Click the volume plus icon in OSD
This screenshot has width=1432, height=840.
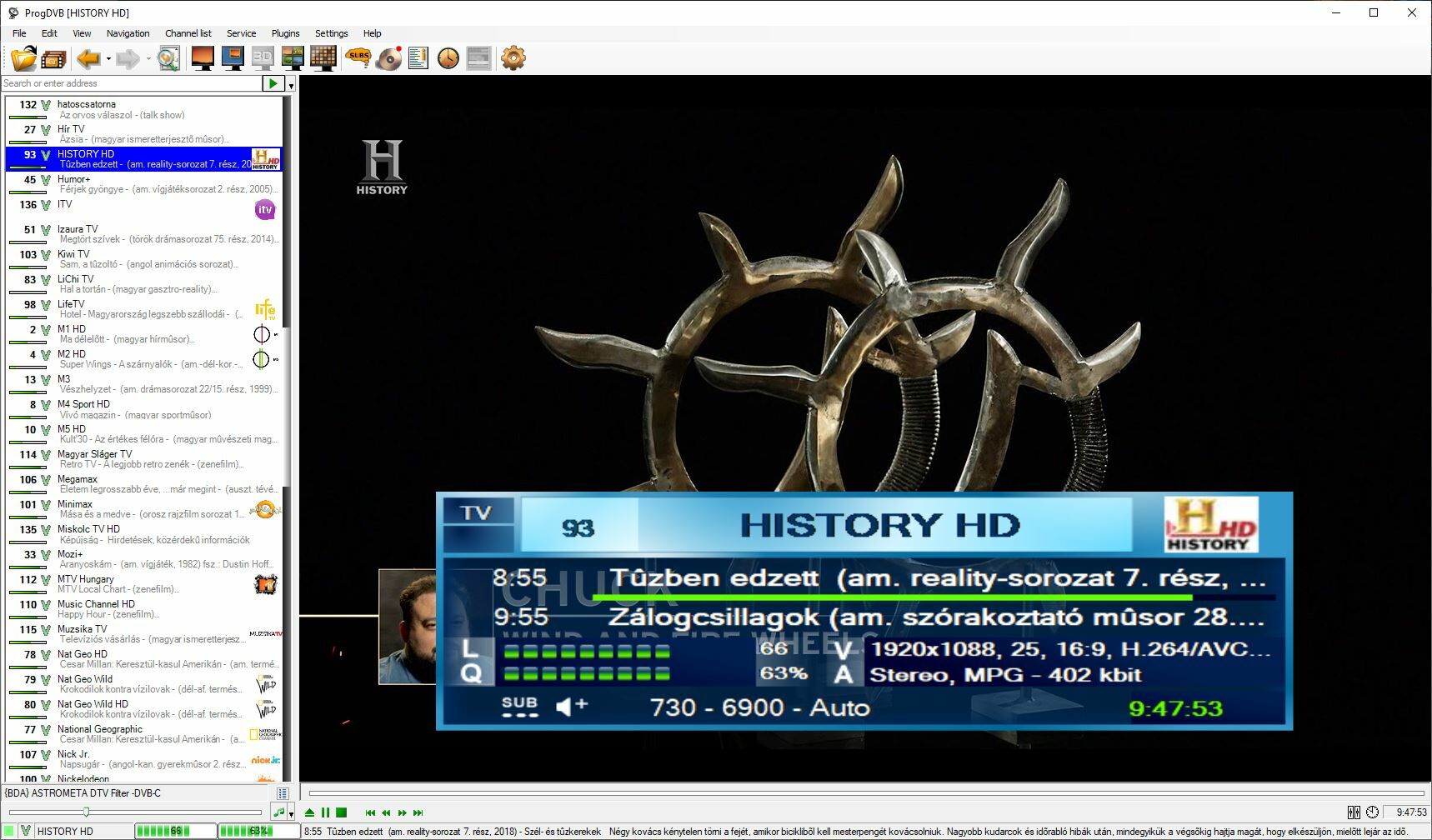(x=572, y=707)
